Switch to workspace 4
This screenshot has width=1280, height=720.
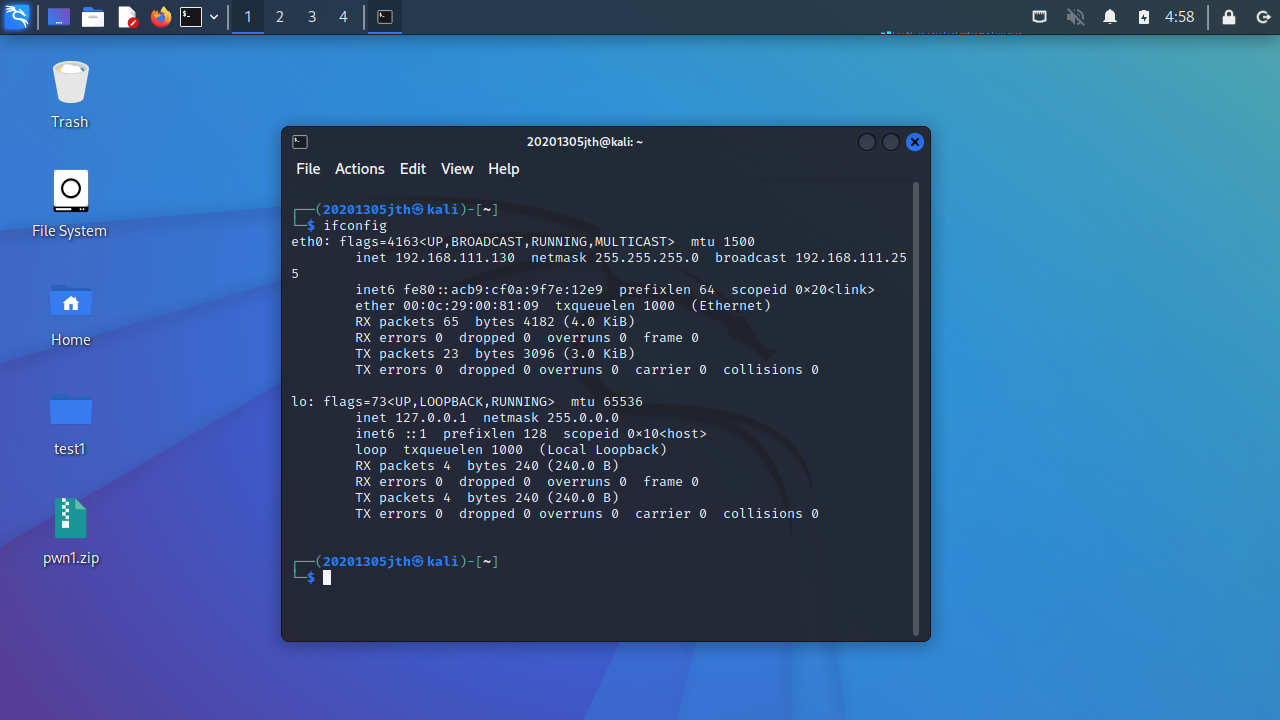pos(344,17)
